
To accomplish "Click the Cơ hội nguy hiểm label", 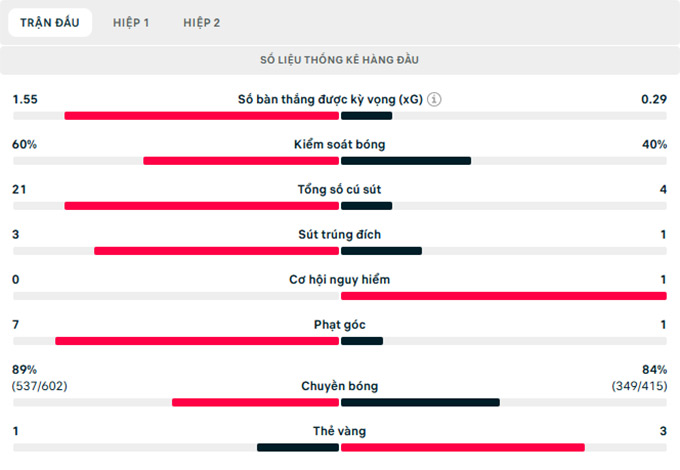I will (x=340, y=279).
